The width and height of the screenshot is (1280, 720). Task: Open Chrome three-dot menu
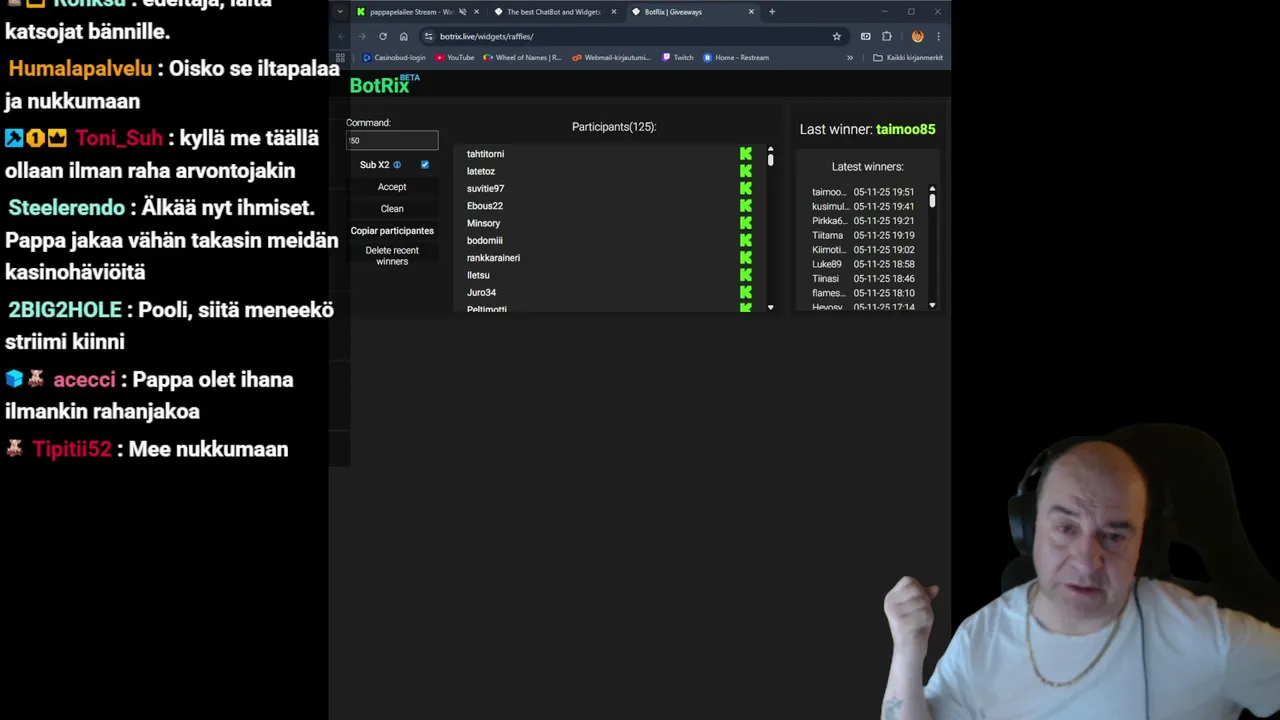(x=938, y=36)
